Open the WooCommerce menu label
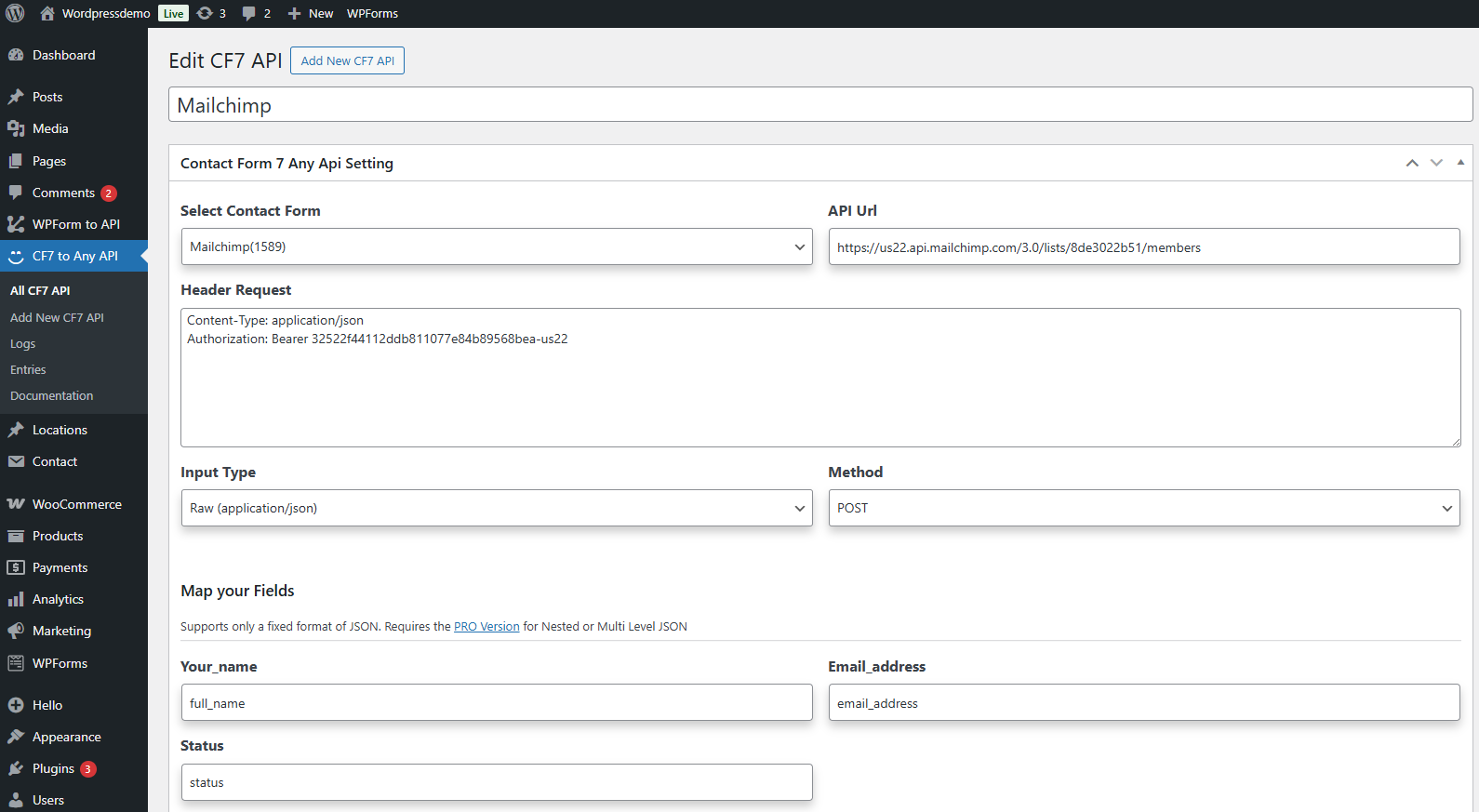This screenshot has height=812, width=1479. tap(77, 504)
